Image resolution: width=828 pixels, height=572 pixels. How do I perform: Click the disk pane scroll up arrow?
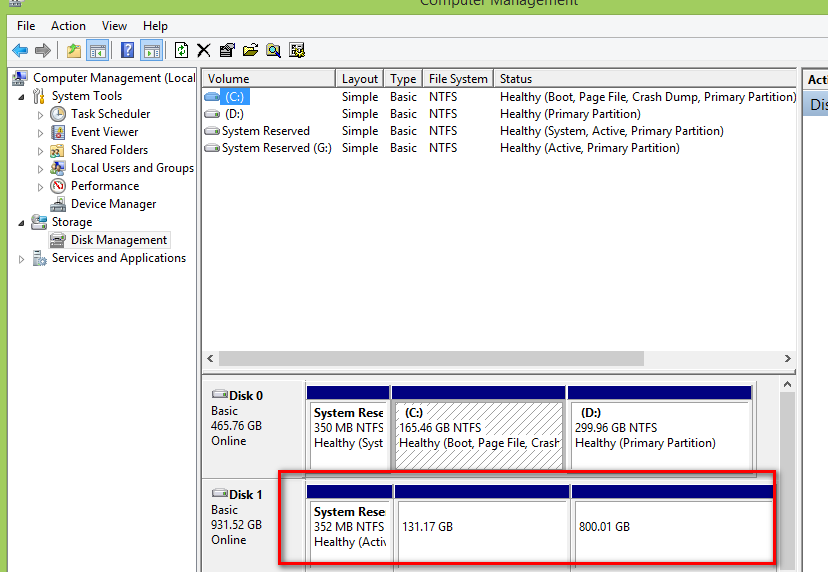[787, 385]
